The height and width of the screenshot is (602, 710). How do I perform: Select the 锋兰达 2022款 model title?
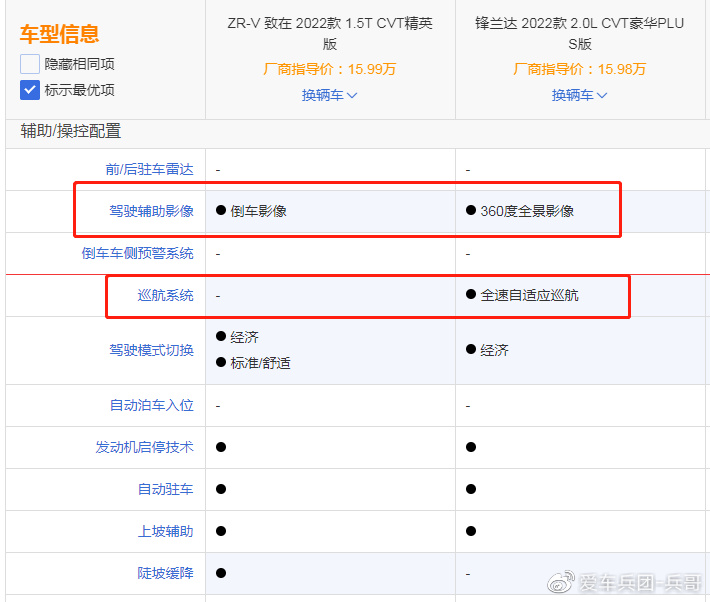580,34
